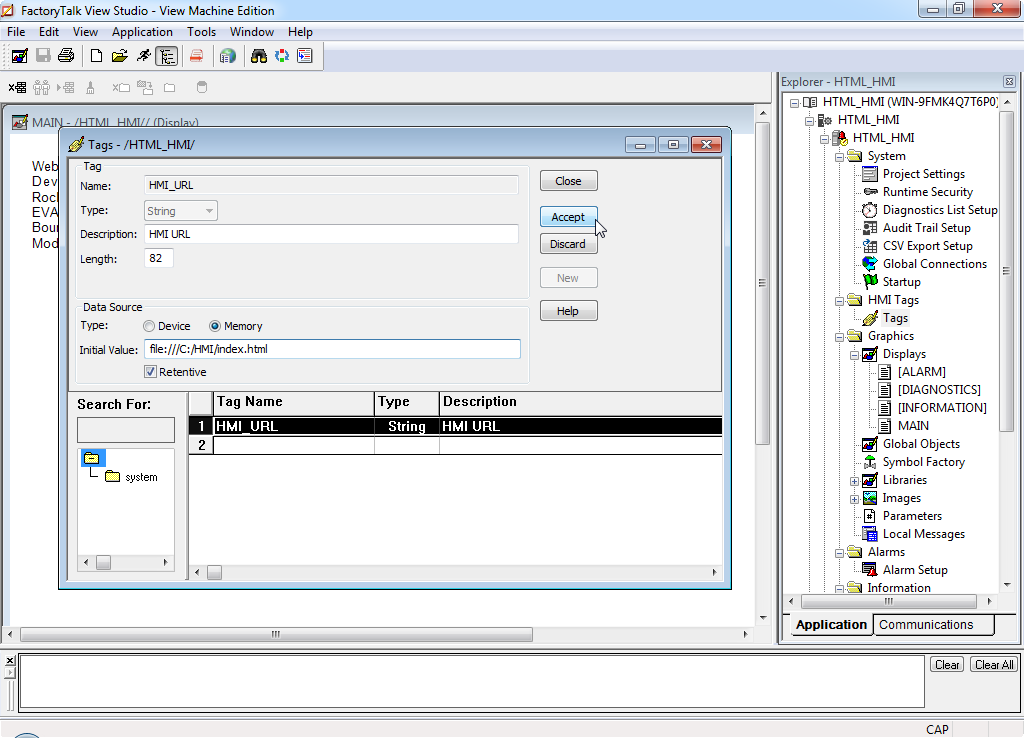1024x738 pixels.
Task: Open Diagnostics List Setup stopwatch item
Action: (x=940, y=210)
